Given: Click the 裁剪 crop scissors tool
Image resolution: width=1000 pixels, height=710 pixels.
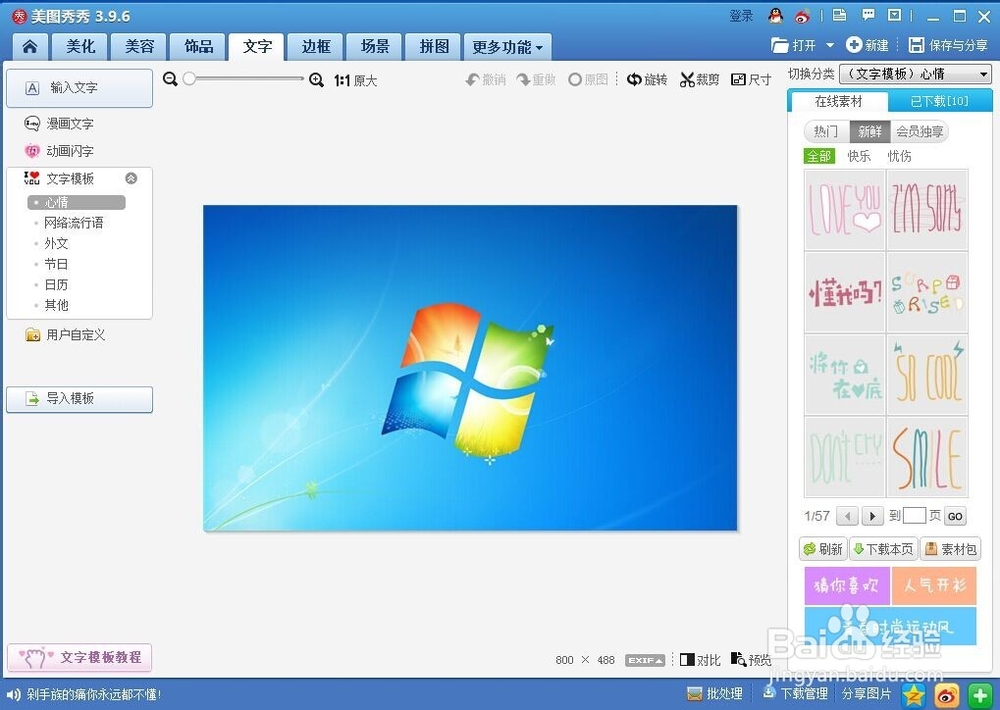Looking at the screenshot, I should [x=687, y=80].
